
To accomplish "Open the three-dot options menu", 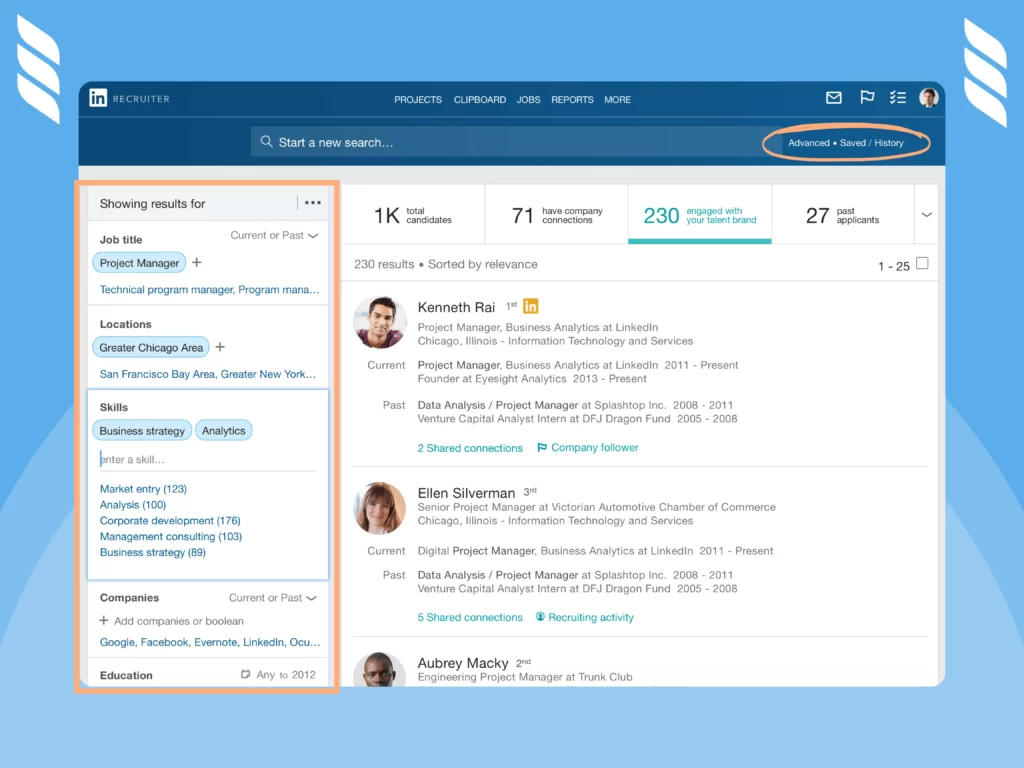I will 313,202.
